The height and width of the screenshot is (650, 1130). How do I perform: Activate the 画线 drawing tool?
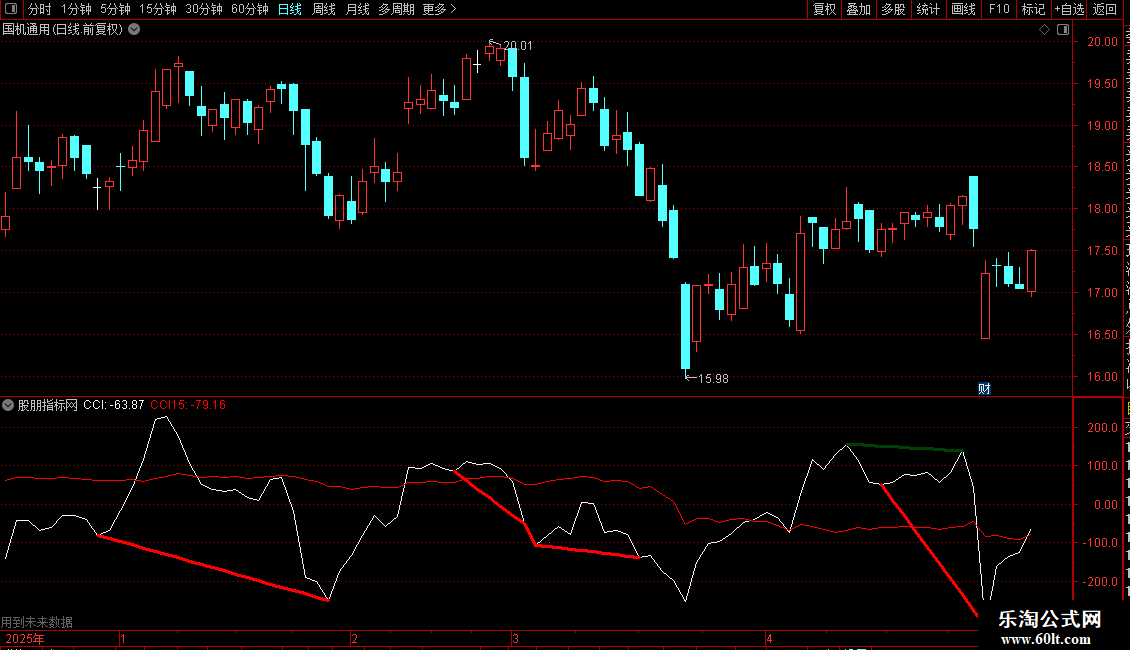(x=964, y=9)
